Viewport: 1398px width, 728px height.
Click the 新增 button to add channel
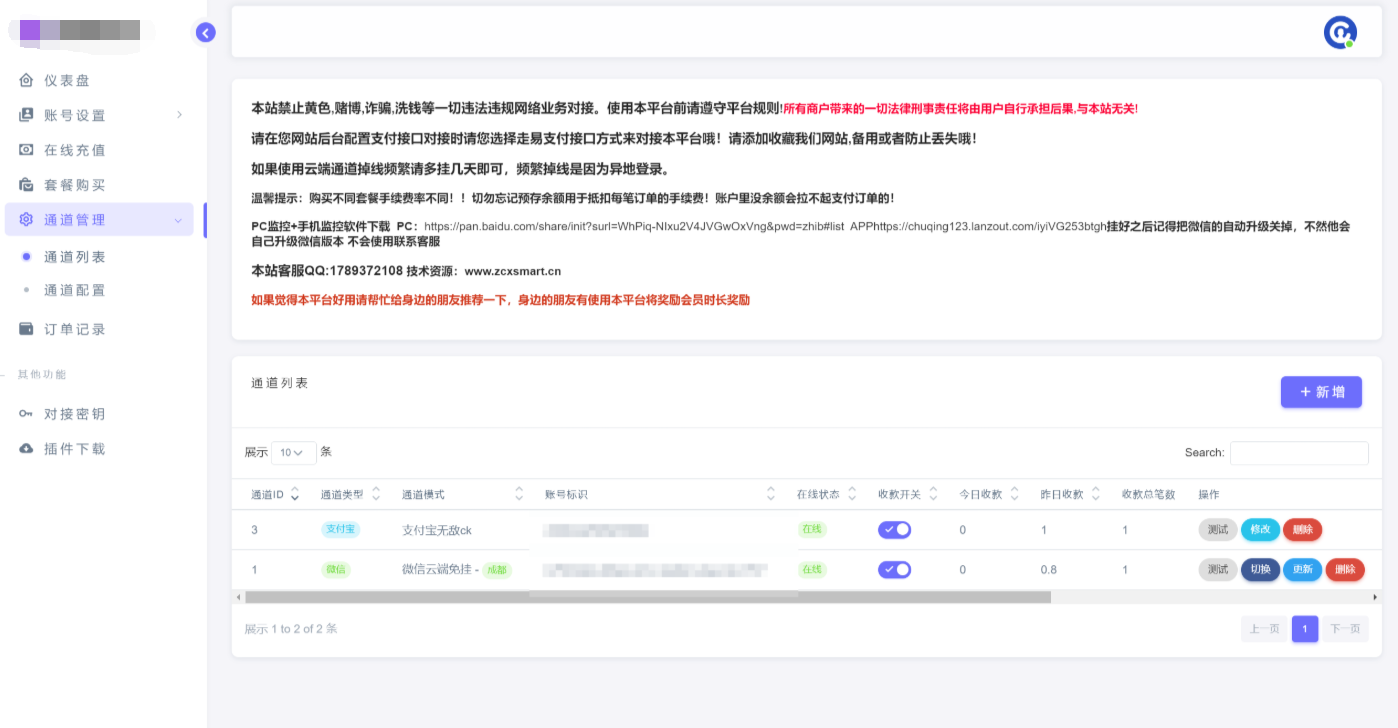coord(1320,392)
